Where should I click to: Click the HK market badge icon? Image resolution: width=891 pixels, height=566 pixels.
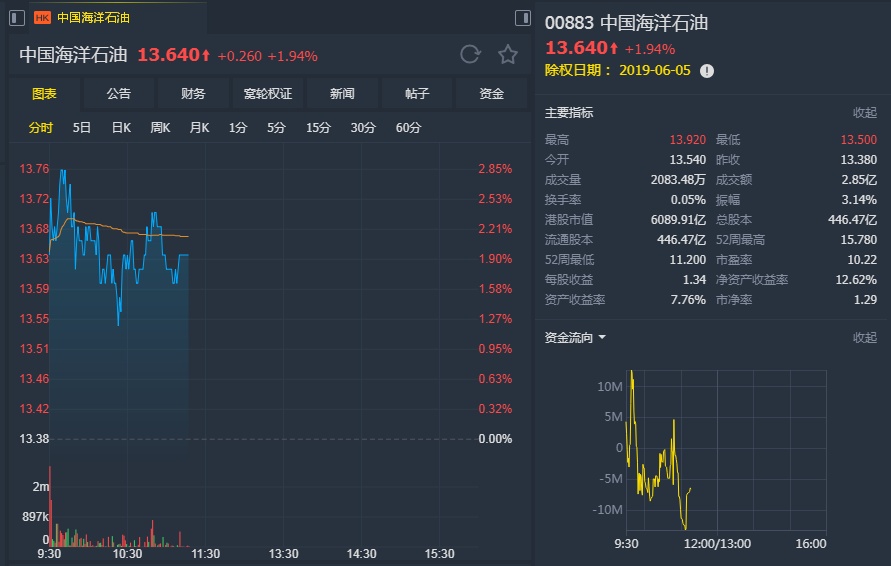[x=43, y=18]
